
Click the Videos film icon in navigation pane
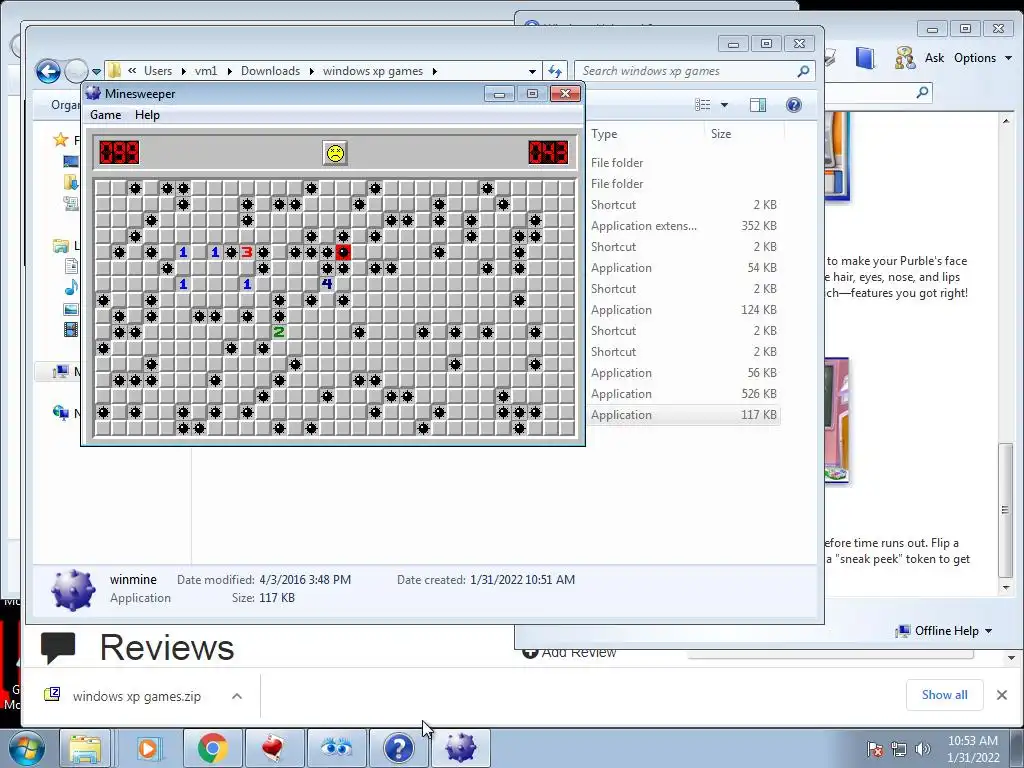[x=71, y=329]
